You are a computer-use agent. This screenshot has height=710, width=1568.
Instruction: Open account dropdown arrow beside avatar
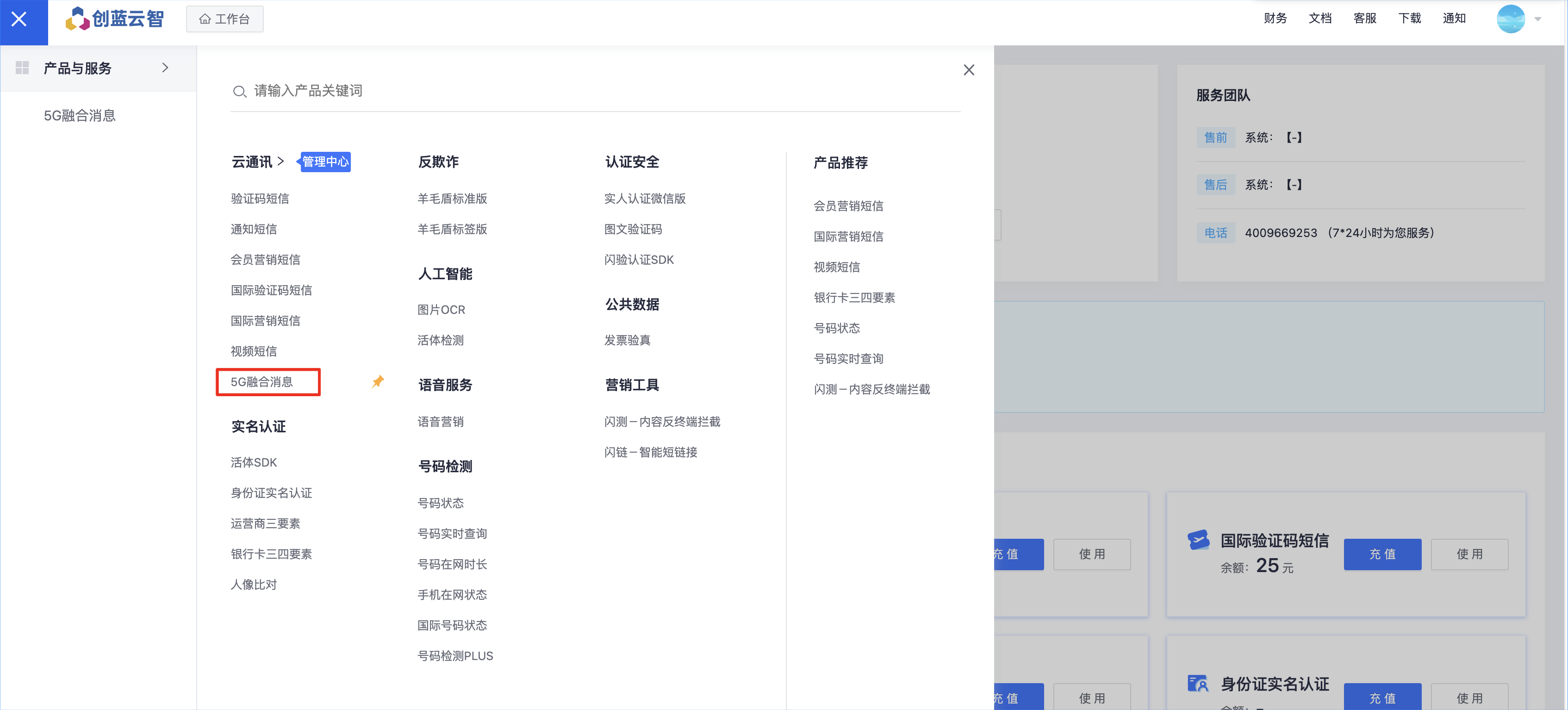[1537, 19]
